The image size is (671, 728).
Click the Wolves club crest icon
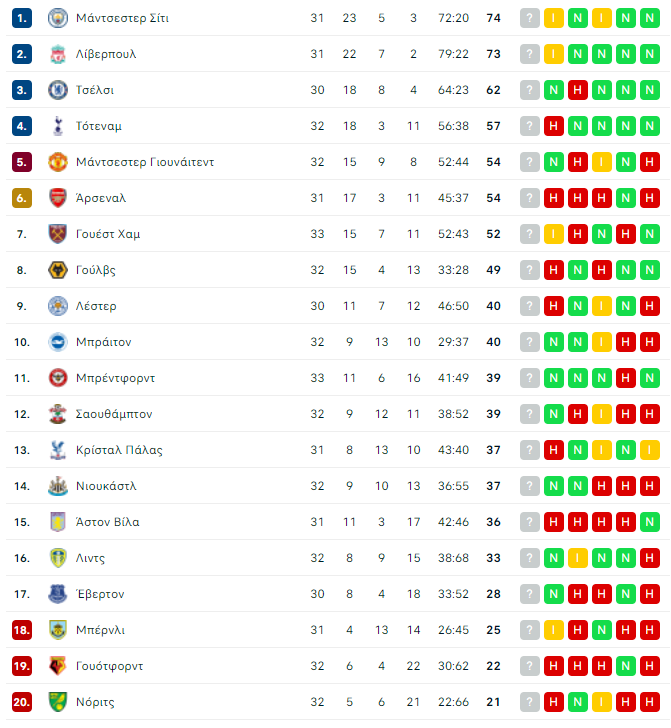pos(58,270)
